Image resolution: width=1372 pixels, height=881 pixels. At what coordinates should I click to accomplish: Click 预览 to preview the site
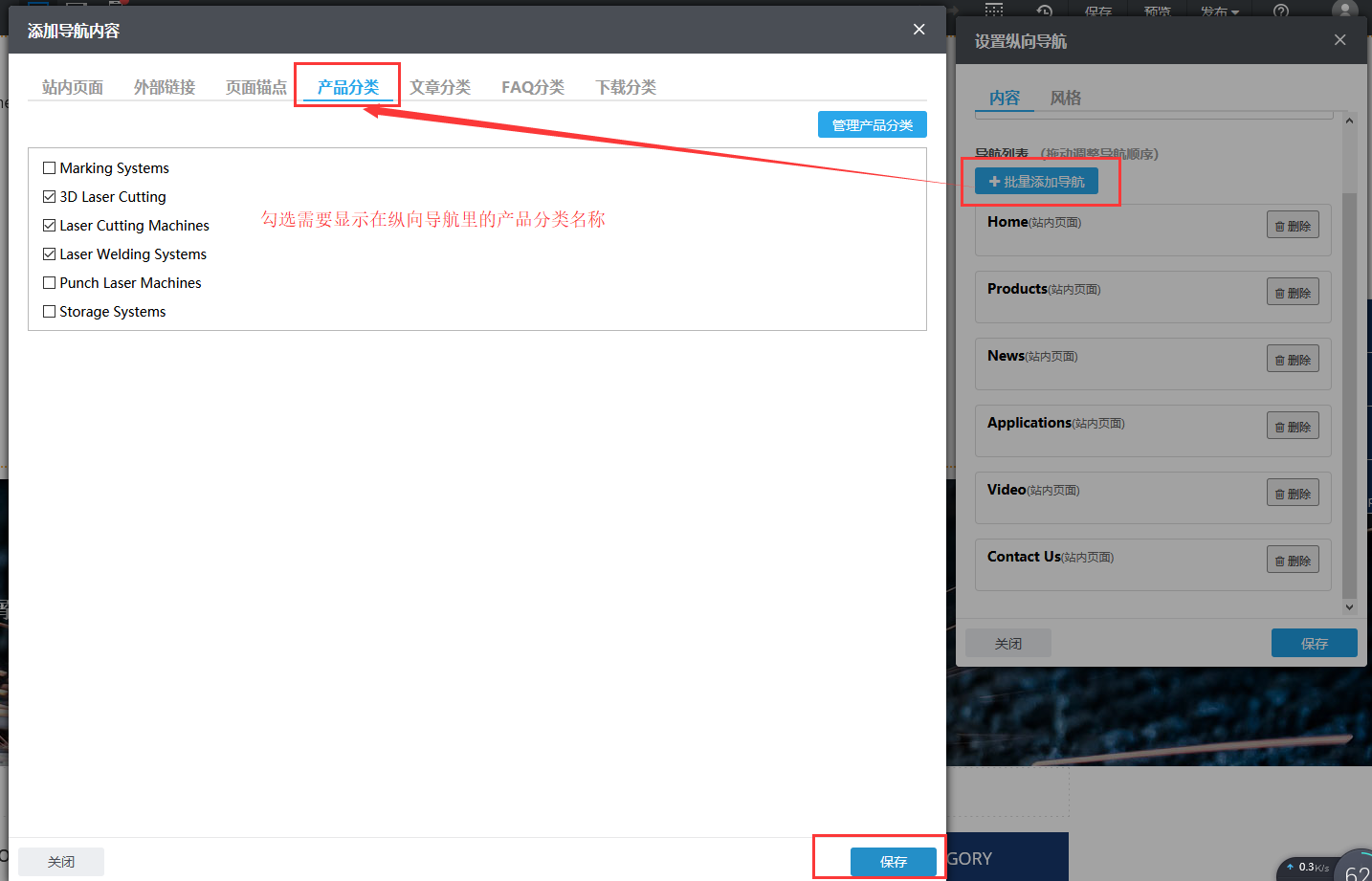pos(1157,11)
